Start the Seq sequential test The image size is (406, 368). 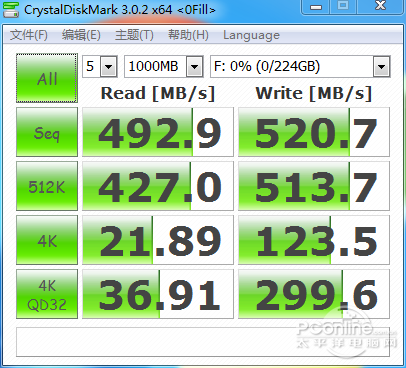pos(47,132)
